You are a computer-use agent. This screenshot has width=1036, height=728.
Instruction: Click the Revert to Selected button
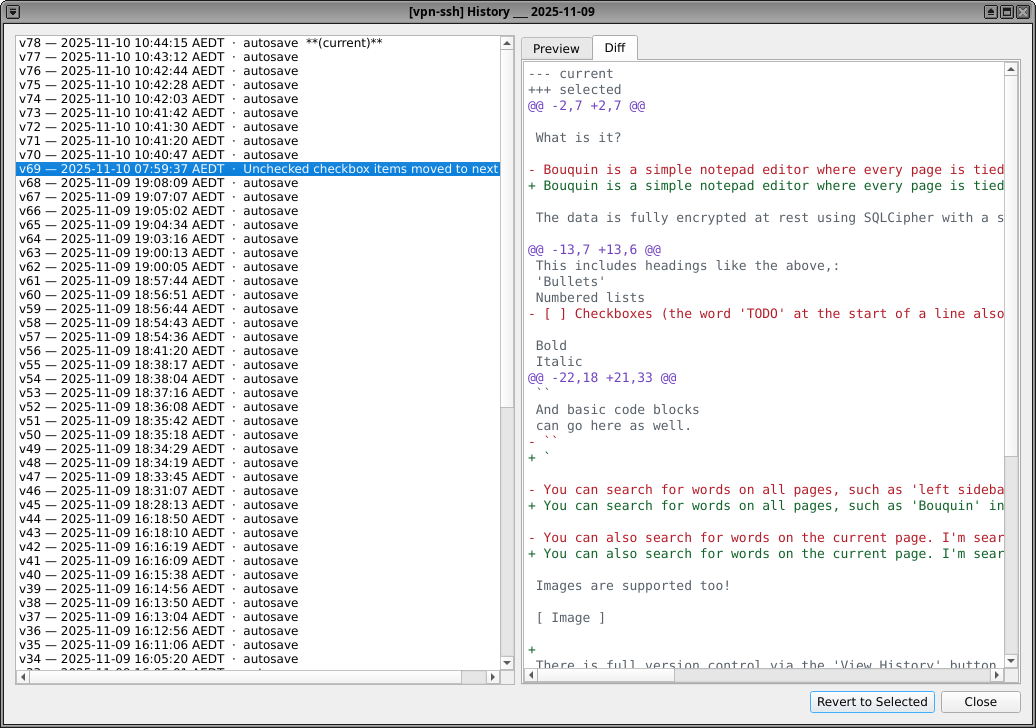(871, 702)
